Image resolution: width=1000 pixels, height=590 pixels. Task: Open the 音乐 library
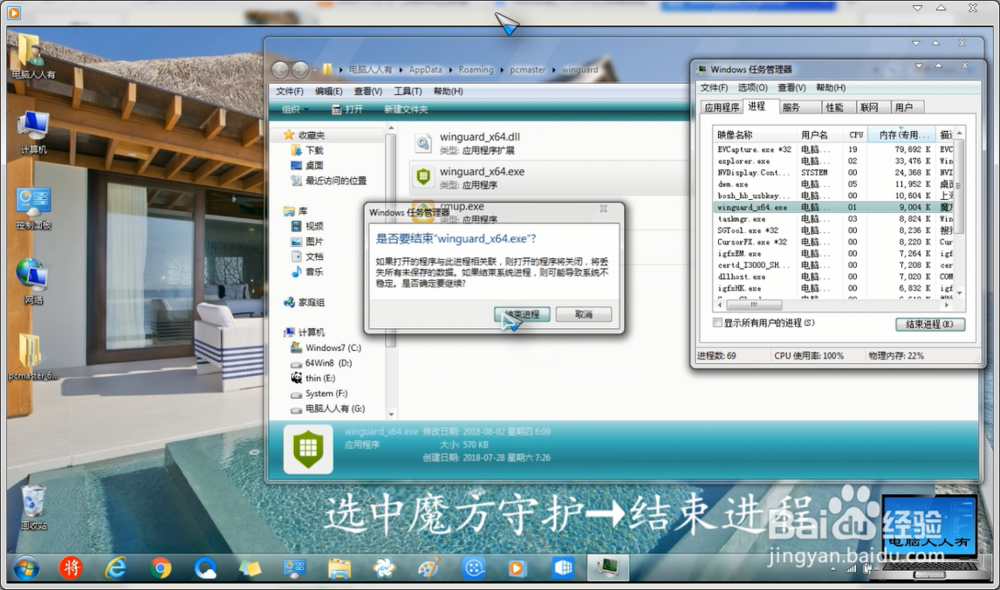pos(307,272)
